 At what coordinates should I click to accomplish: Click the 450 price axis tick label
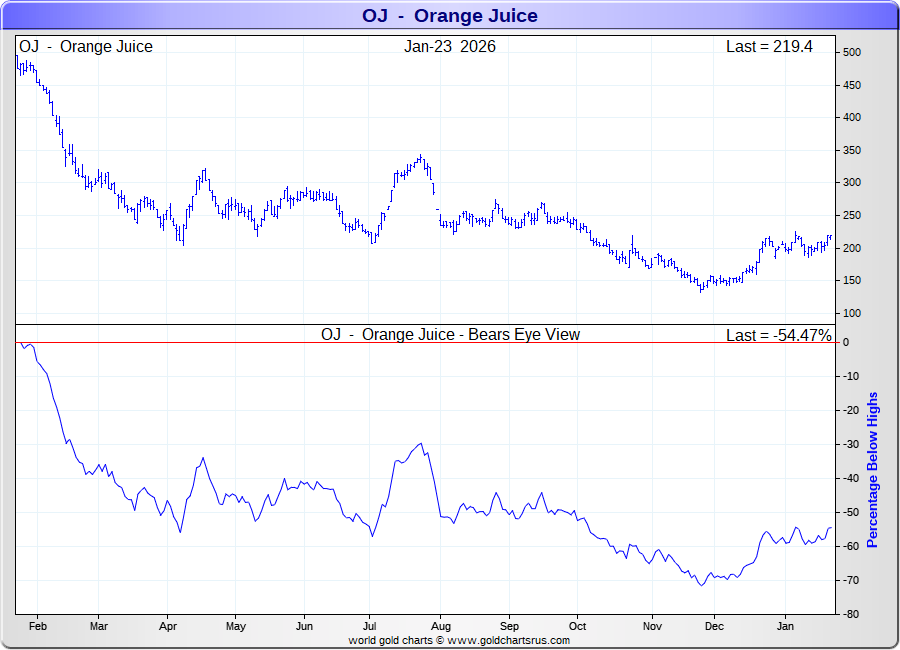coord(852,85)
